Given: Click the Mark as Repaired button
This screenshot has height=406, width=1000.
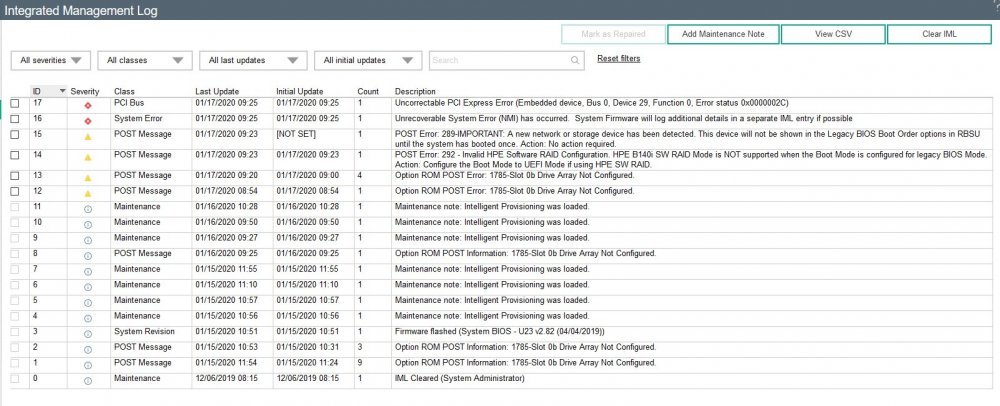Looking at the screenshot, I should 613,34.
